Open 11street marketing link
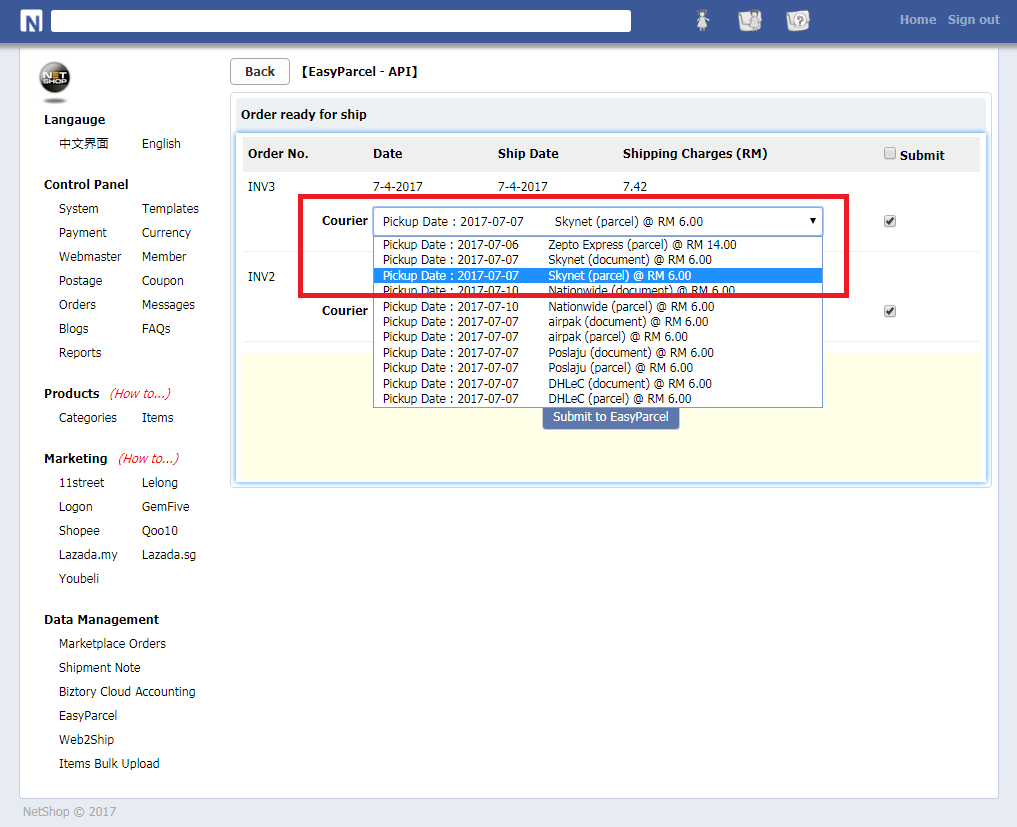Viewport: 1017px width, 827px height. (x=81, y=483)
